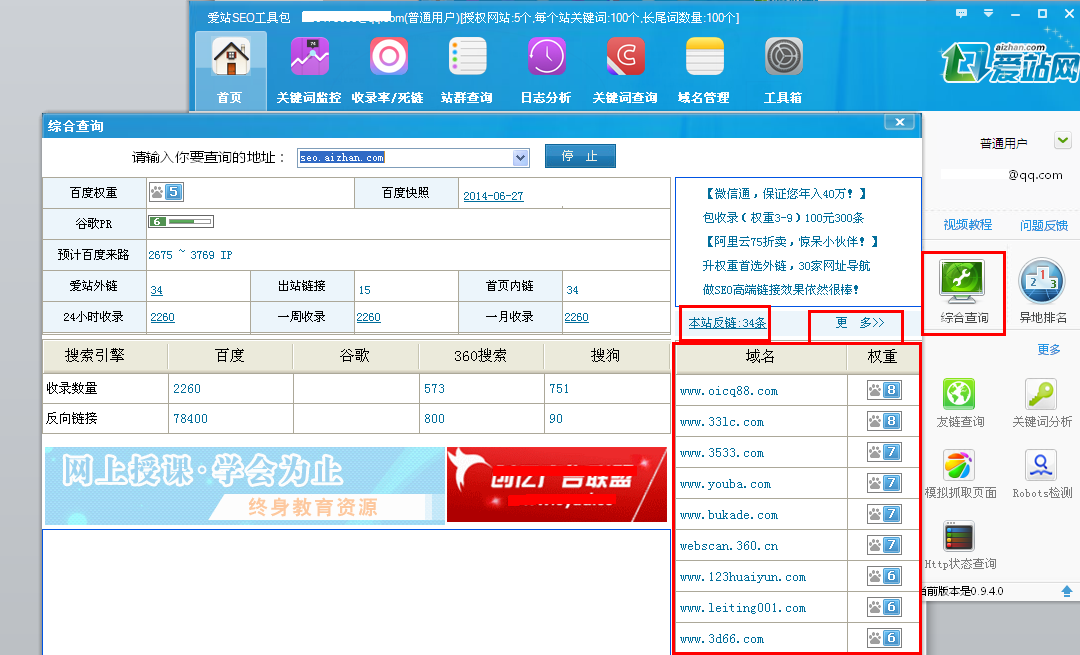Open 视频教程 link
This screenshot has height=655, width=1080.
(968, 225)
